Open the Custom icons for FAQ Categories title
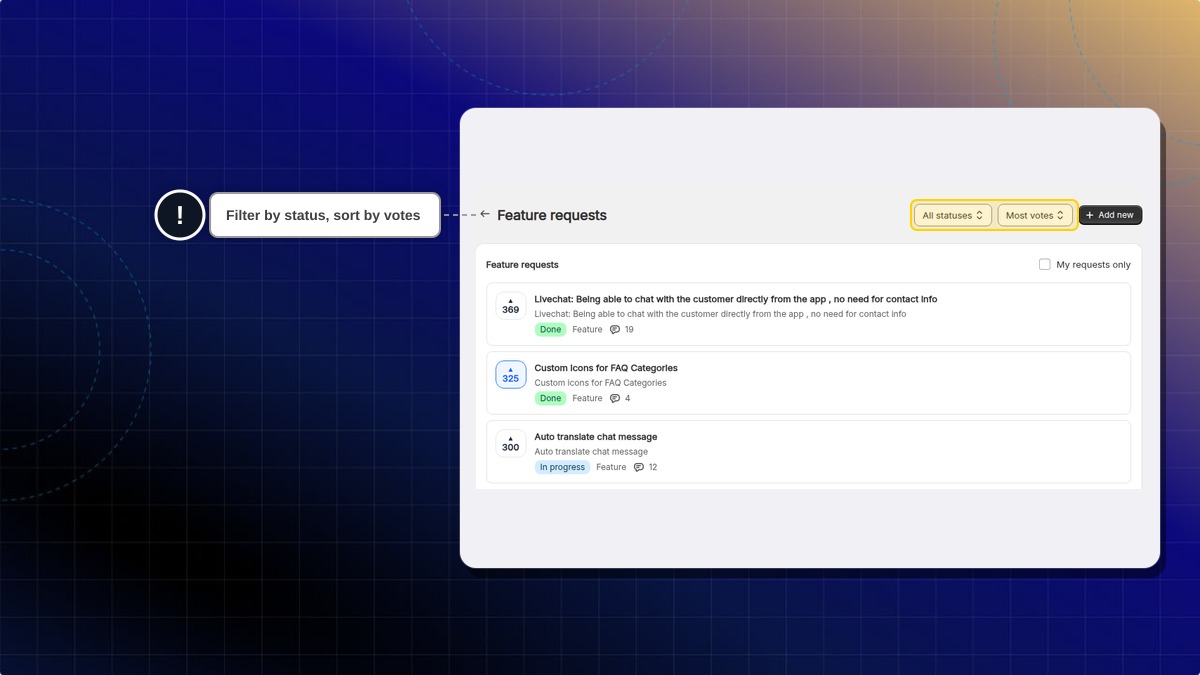This screenshot has width=1200, height=675. [x=606, y=368]
